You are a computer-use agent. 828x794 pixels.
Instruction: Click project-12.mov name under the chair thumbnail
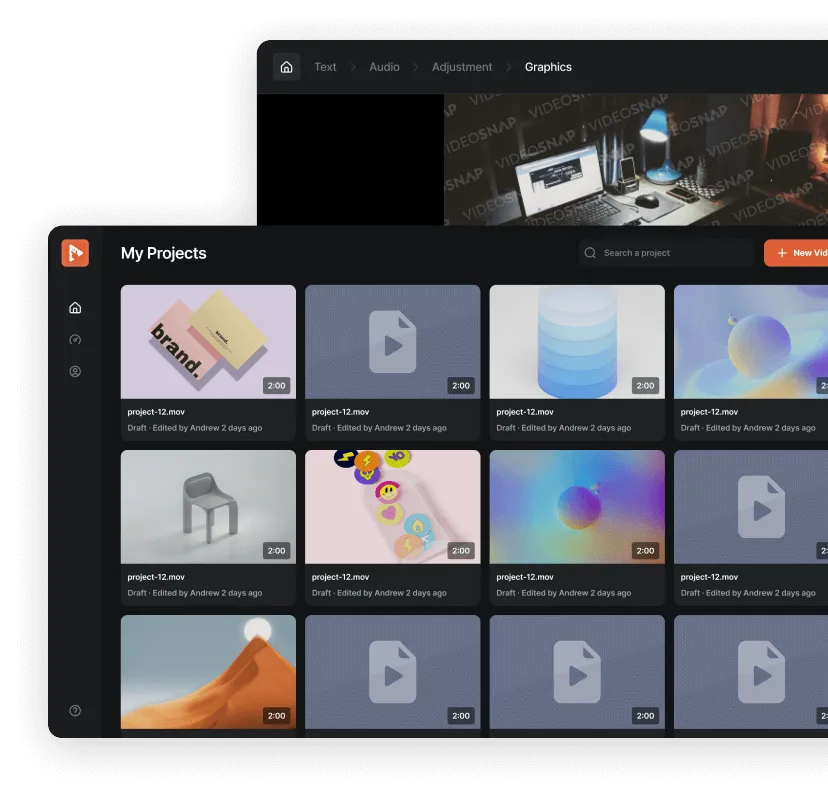156,577
